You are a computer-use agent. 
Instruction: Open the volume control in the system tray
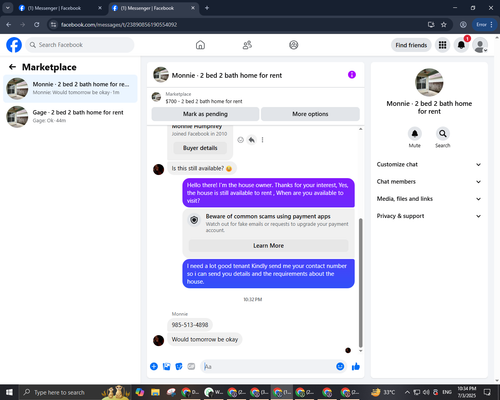pos(426,392)
